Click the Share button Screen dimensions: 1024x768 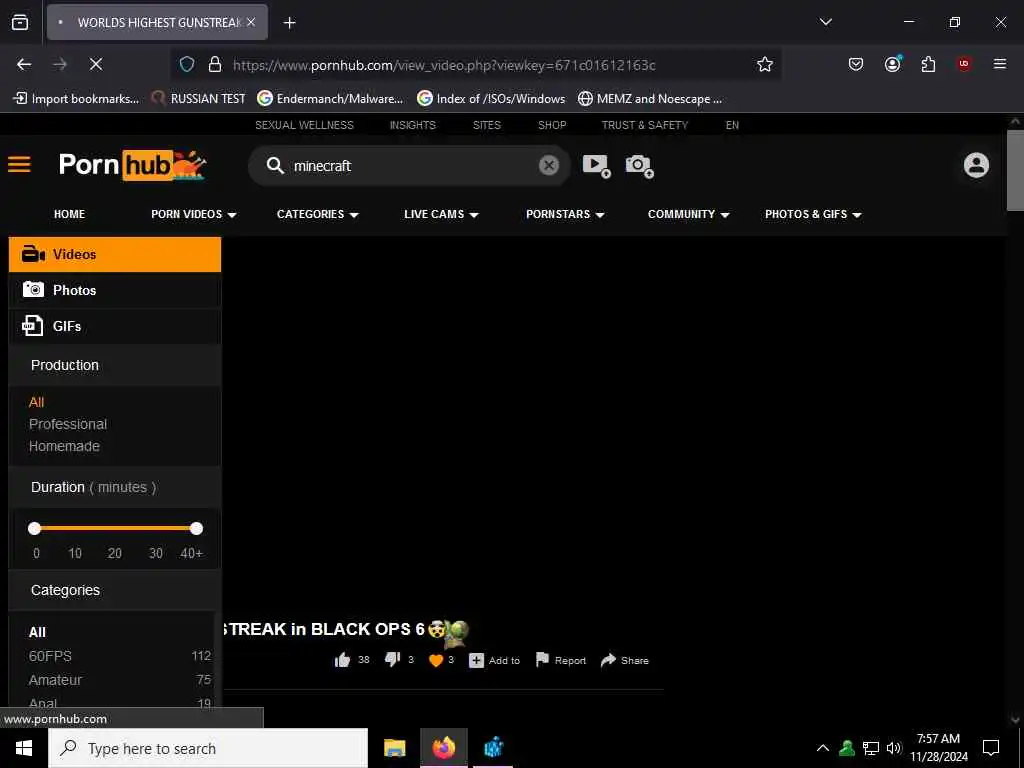625,660
